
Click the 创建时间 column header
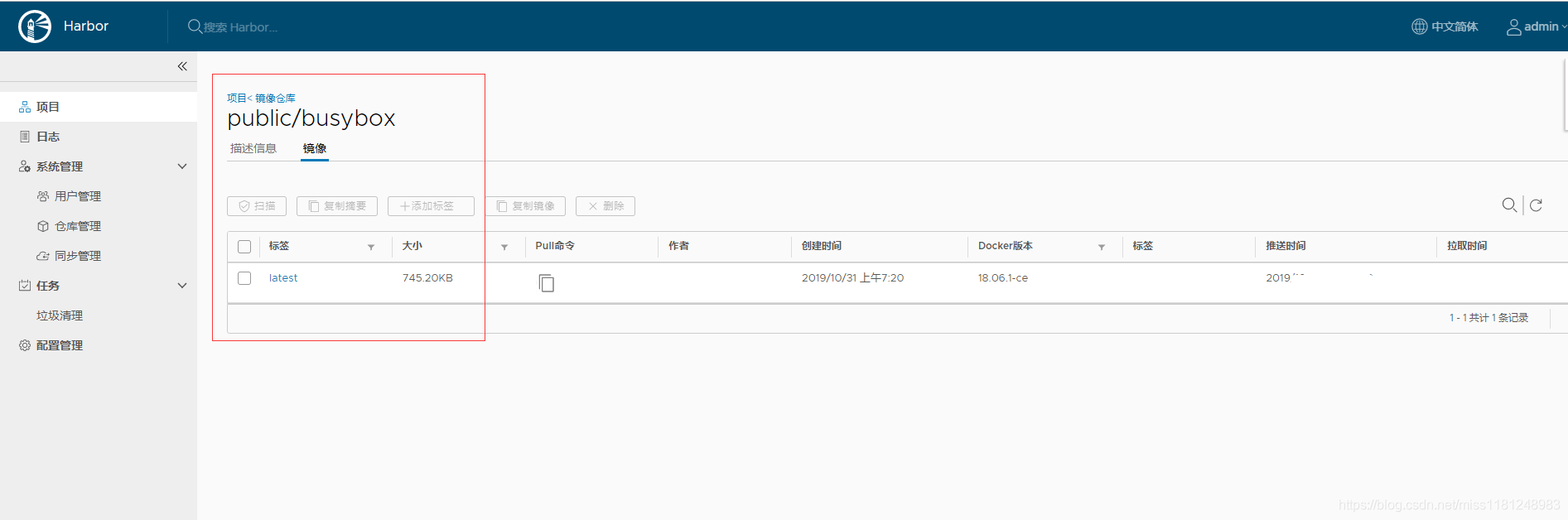pyautogui.click(x=822, y=246)
